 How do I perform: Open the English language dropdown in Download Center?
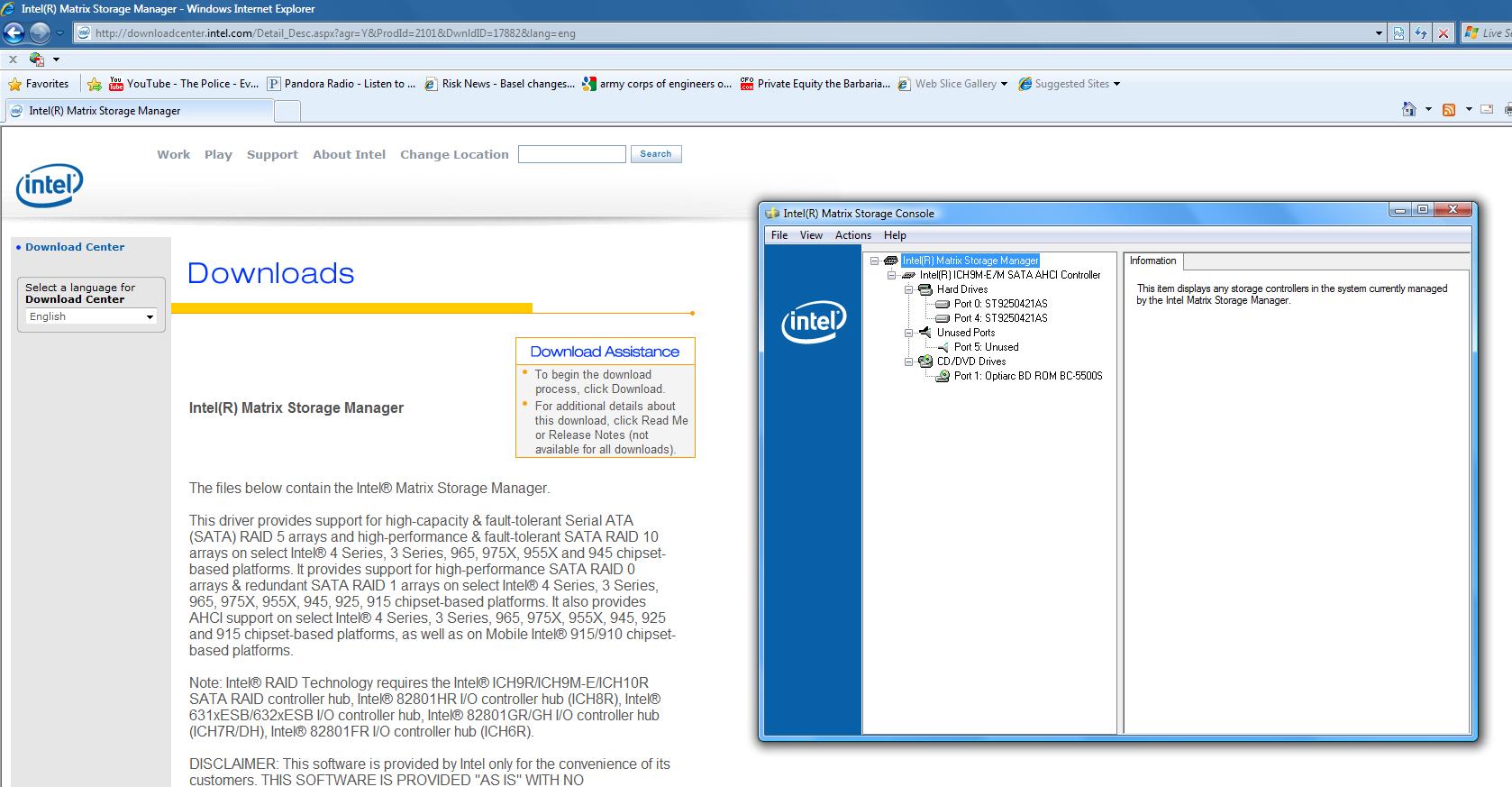coord(91,316)
